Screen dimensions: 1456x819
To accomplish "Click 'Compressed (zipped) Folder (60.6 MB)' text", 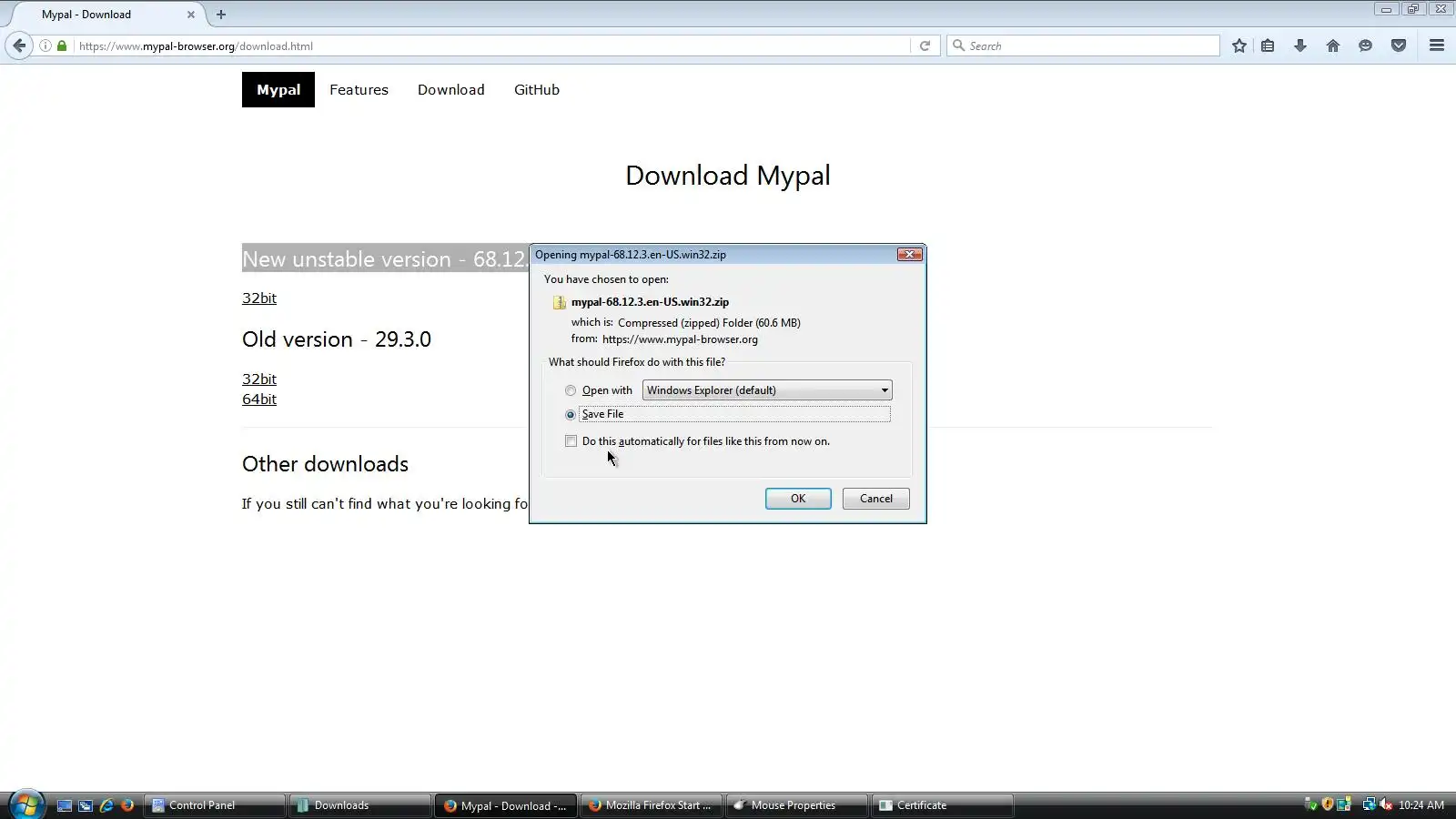I will (x=709, y=323).
